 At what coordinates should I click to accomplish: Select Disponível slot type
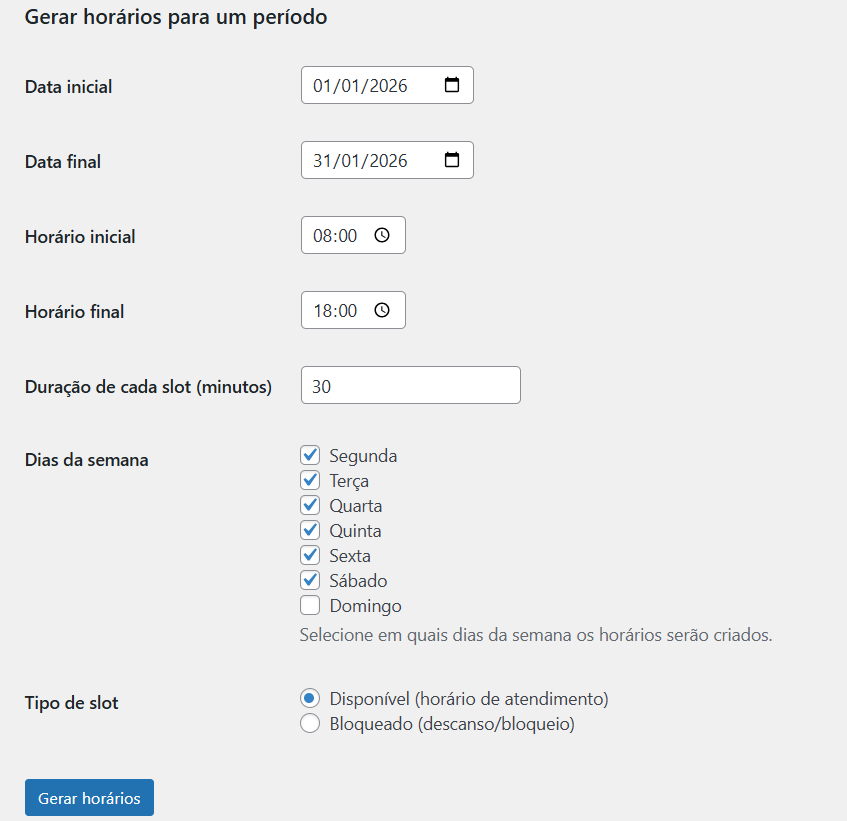pyautogui.click(x=310, y=699)
